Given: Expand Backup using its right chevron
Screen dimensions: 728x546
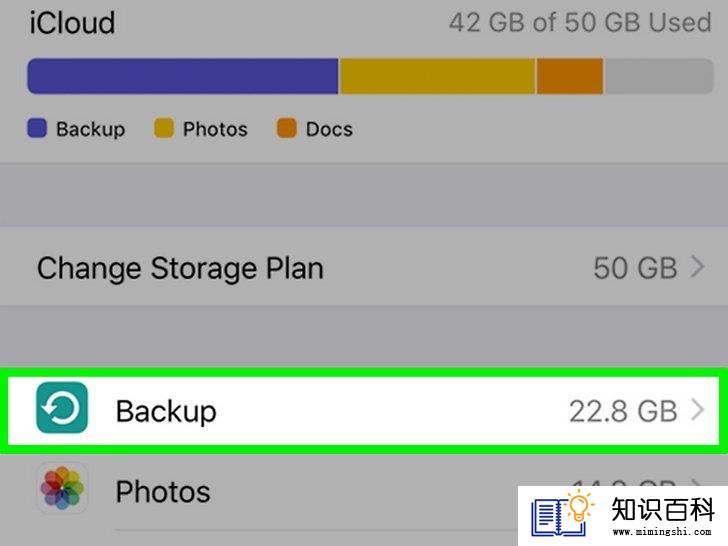Looking at the screenshot, I should 697,410.
